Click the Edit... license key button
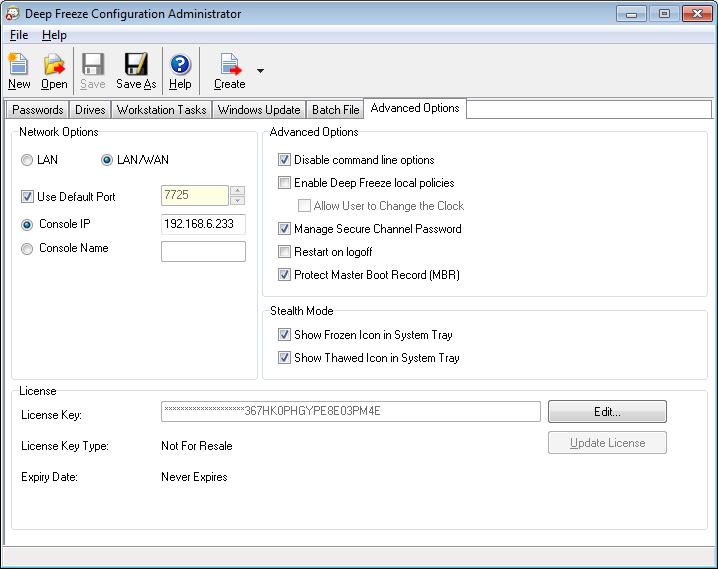The width and height of the screenshot is (718, 569). click(x=607, y=411)
